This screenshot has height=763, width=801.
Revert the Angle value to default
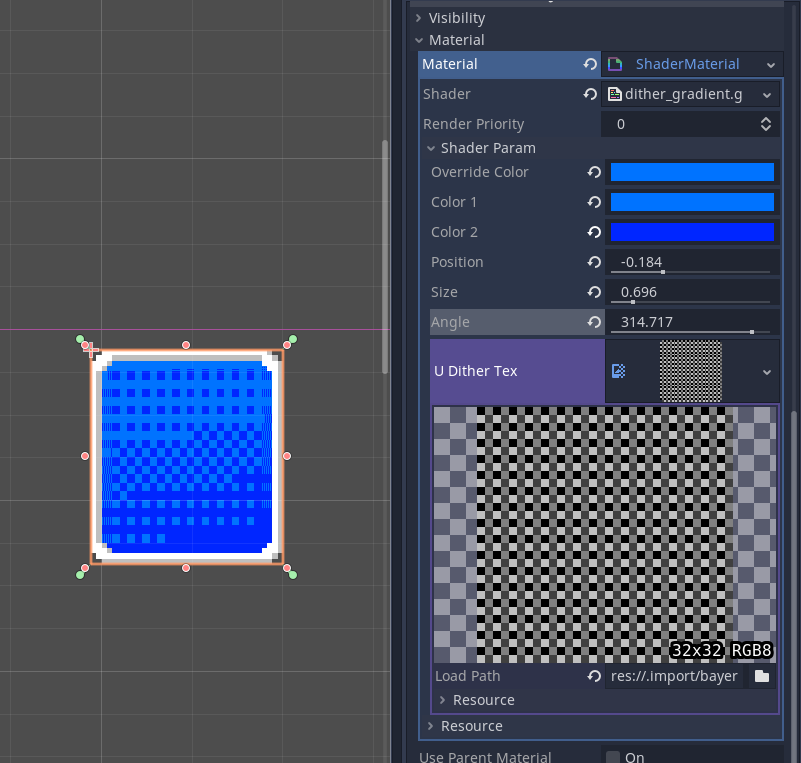pos(594,322)
